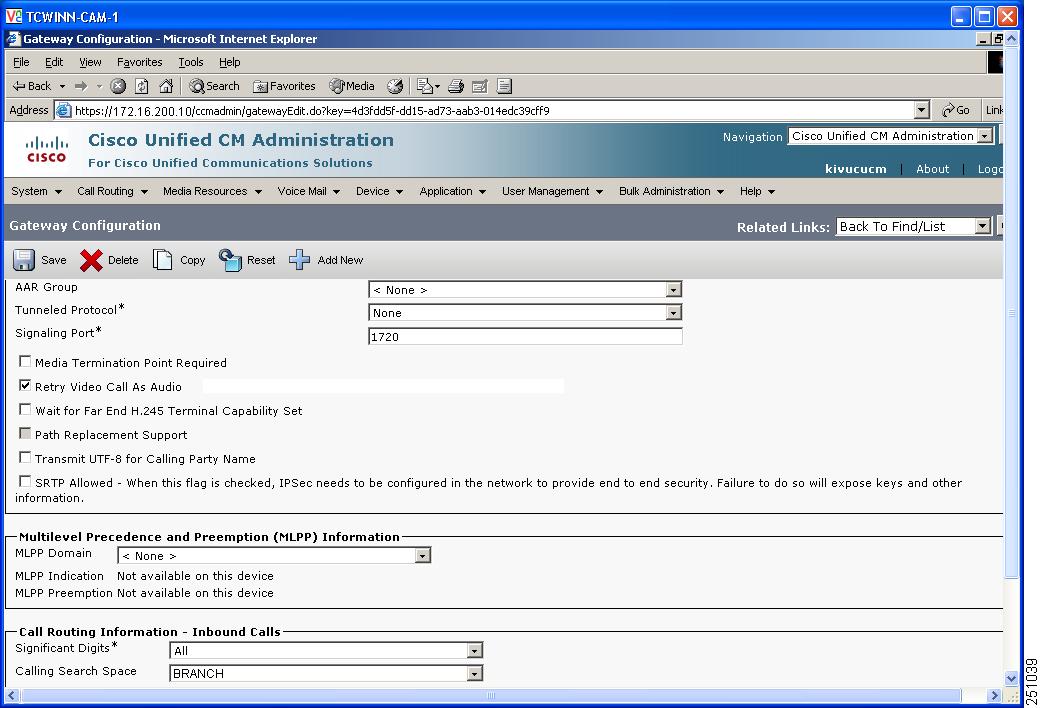The width and height of the screenshot is (1042, 708).
Task: Click the address bar URL field
Action: (x=492, y=110)
